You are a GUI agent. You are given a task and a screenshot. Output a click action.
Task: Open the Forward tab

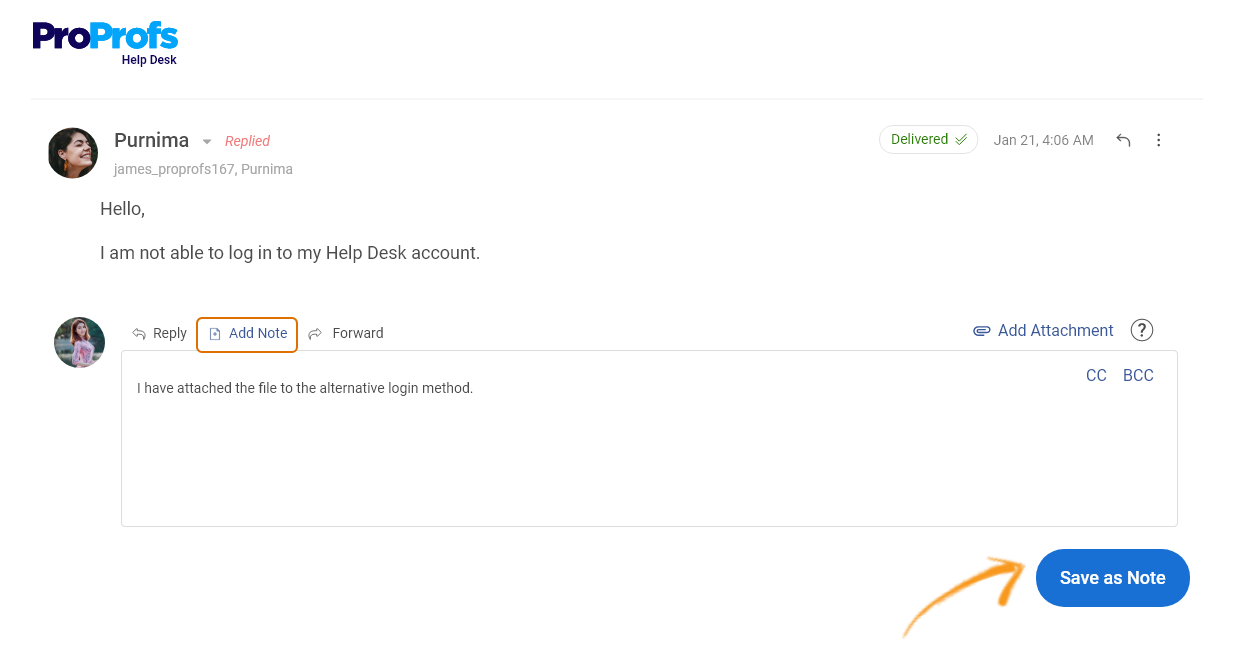point(346,333)
